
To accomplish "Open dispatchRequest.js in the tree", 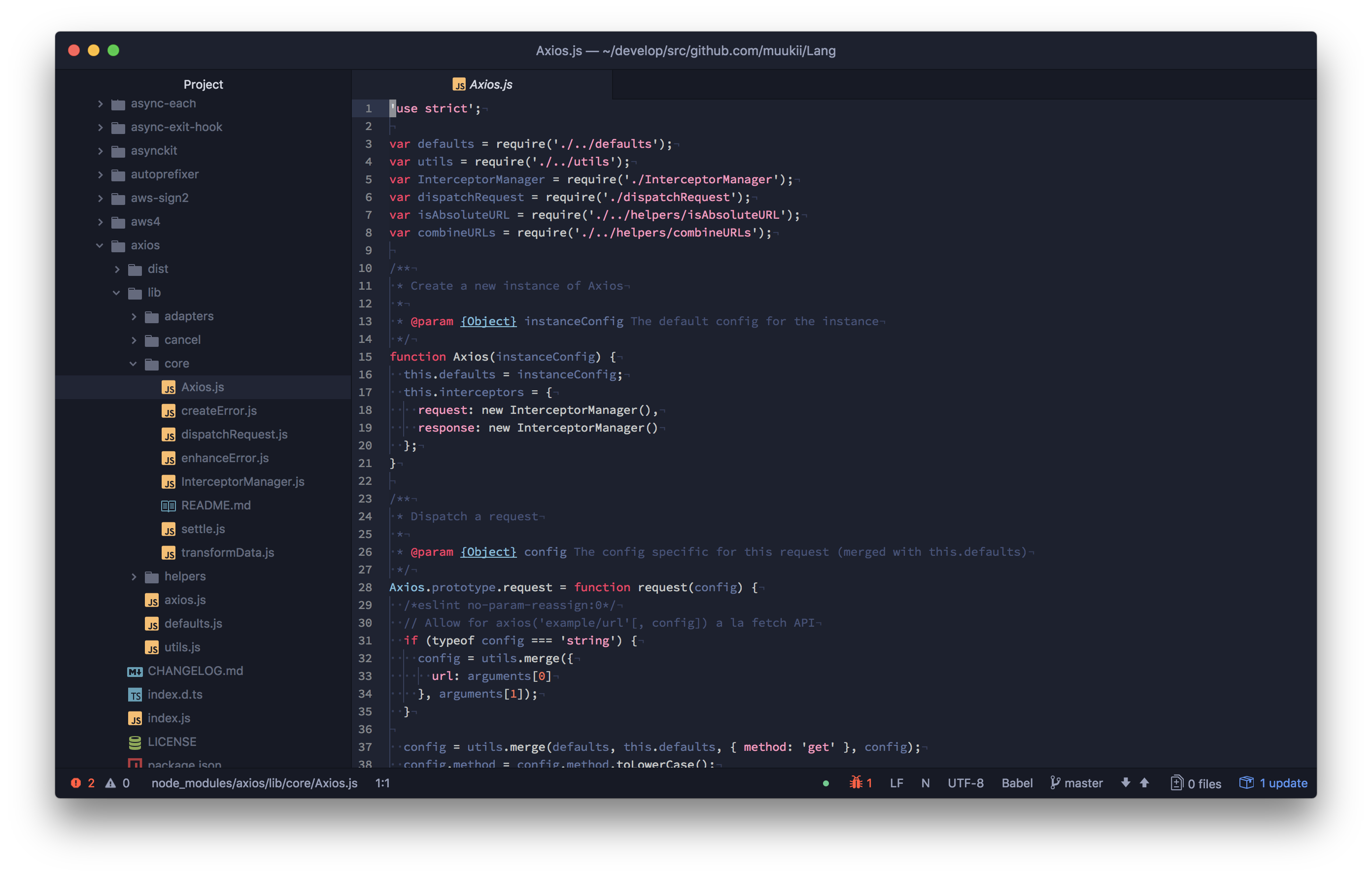I will [234, 435].
